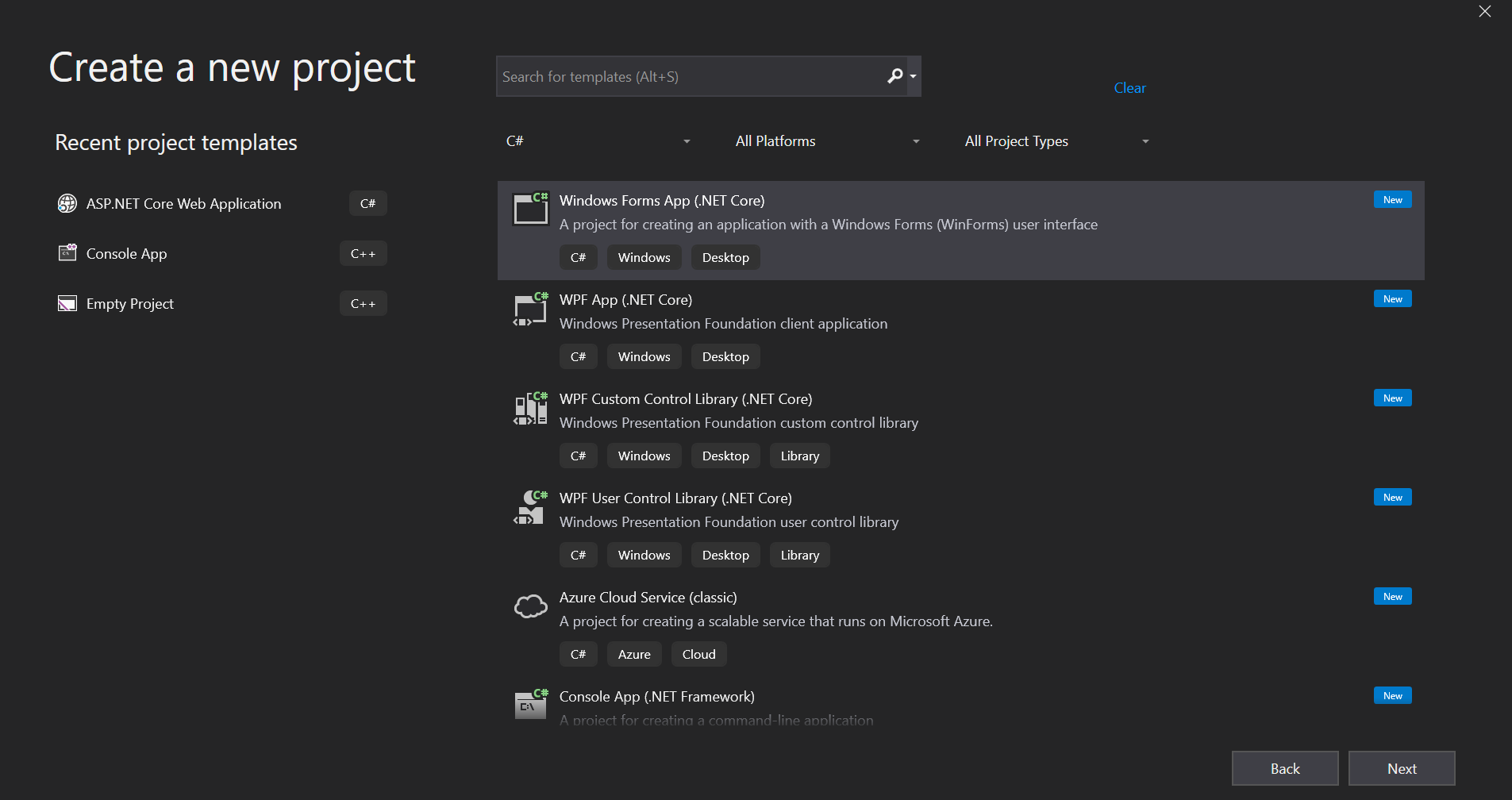Click the Library tag under WPF User Control Library

click(799, 556)
